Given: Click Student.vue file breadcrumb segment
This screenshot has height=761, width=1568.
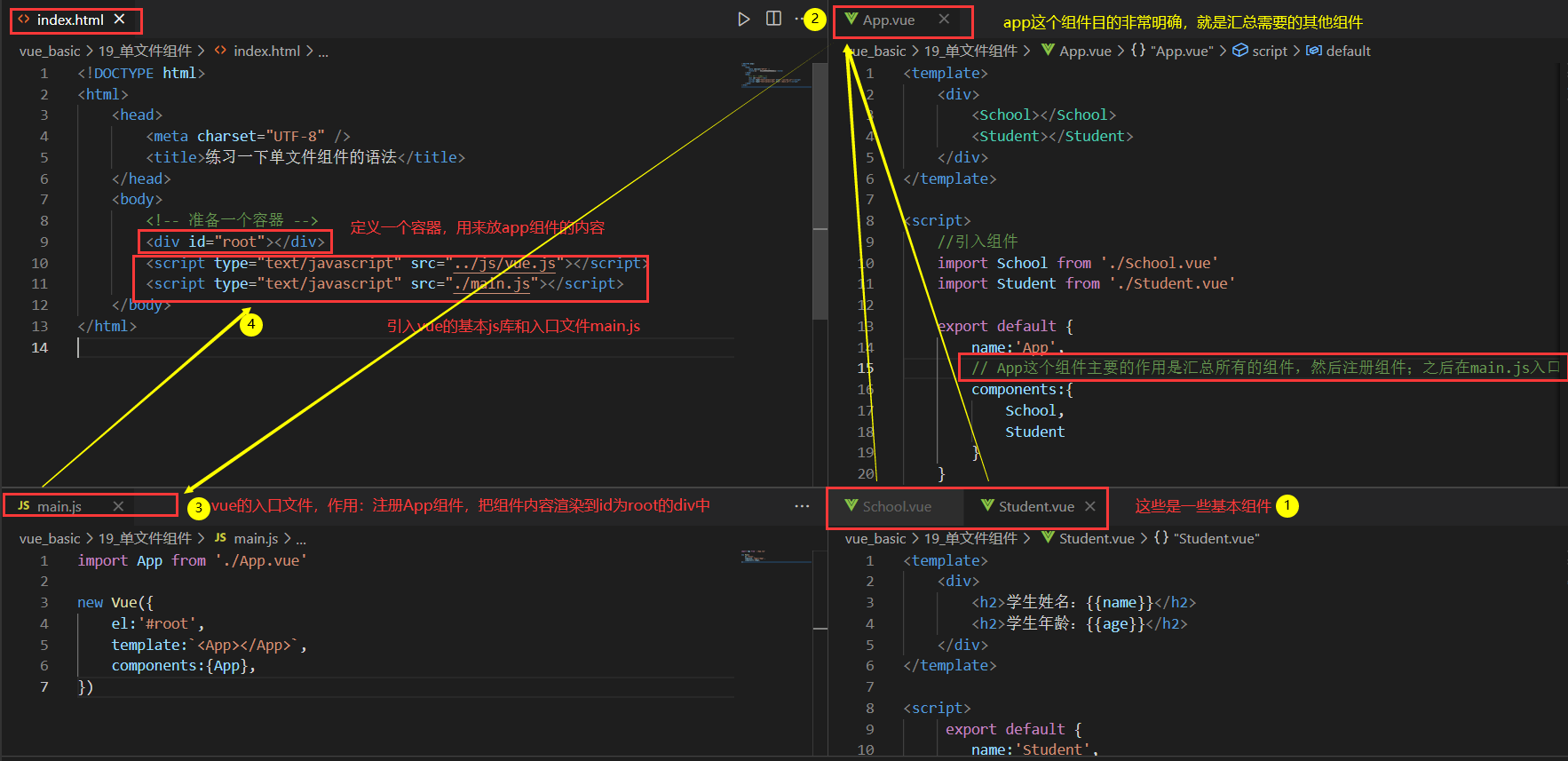Looking at the screenshot, I should tap(1097, 538).
